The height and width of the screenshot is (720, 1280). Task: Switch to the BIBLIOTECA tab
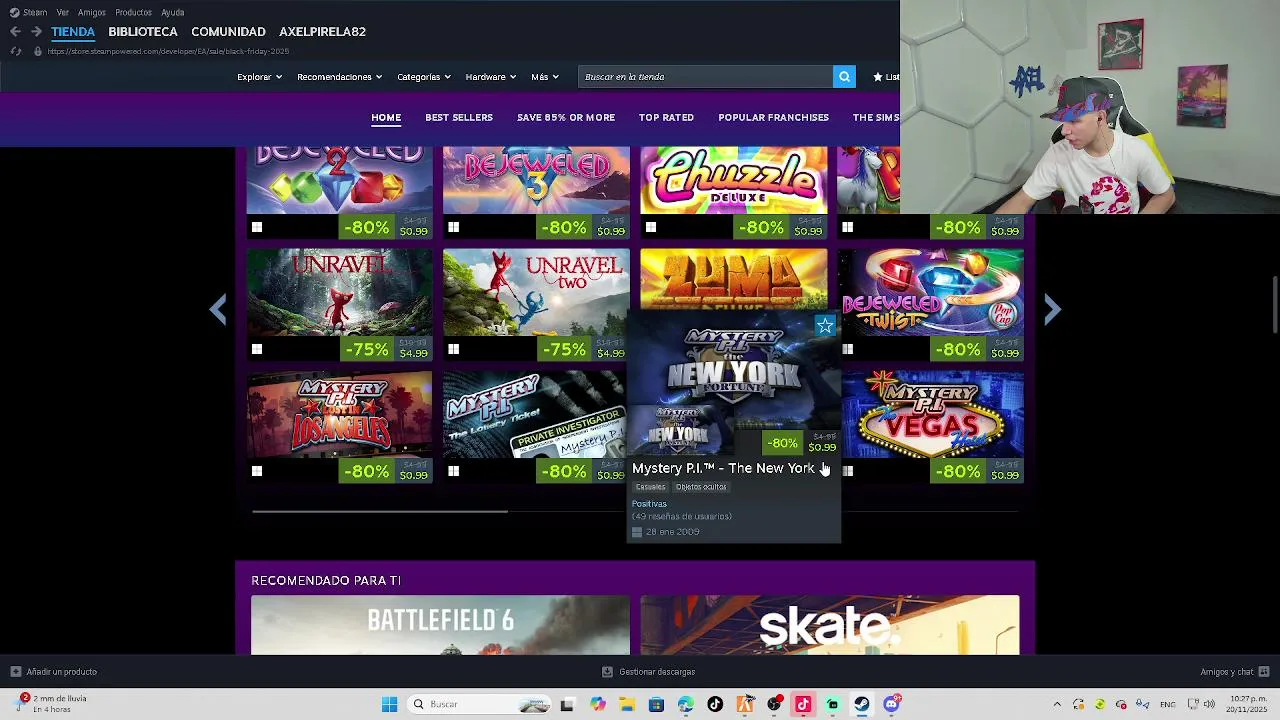click(143, 32)
